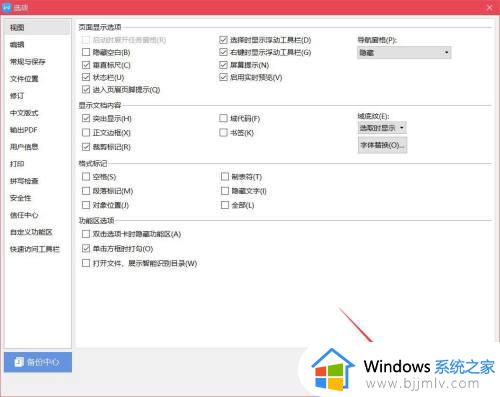Open the 导航窗格(P) dropdown showing 隐藏
The height and width of the screenshot is (397, 500).
[x=404, y=53]
